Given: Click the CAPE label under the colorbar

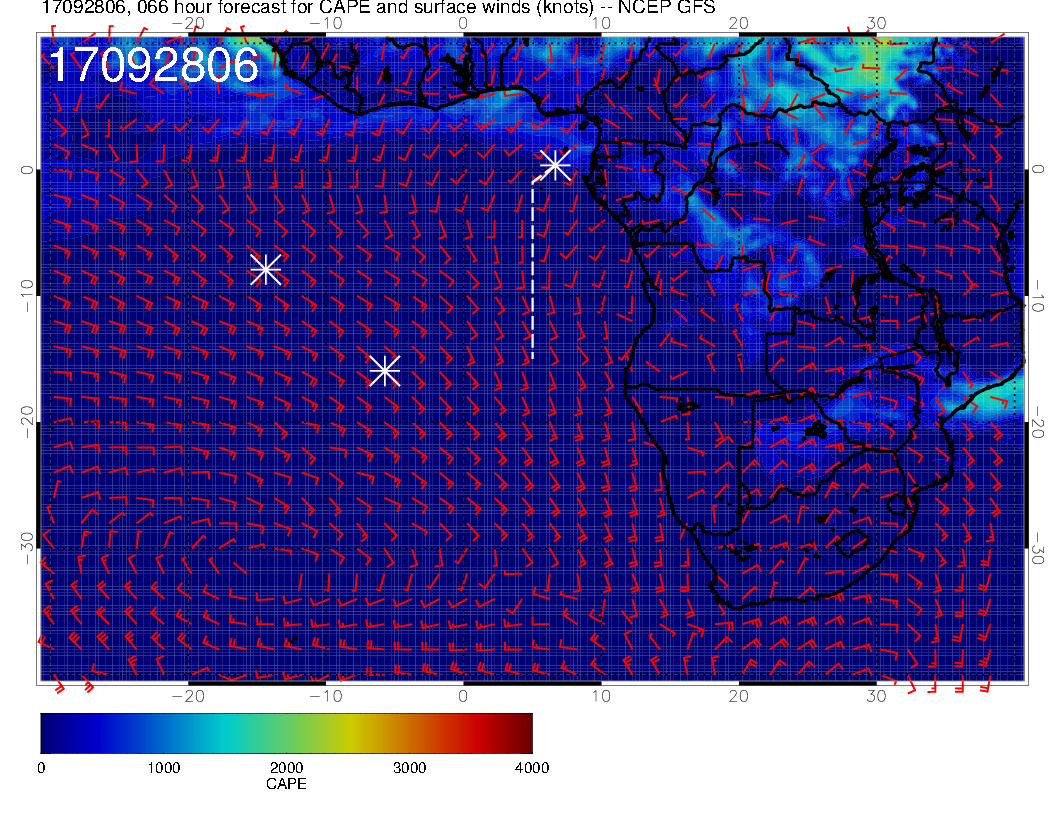Looking at the screenshot, I should click(x=286, y=784).
